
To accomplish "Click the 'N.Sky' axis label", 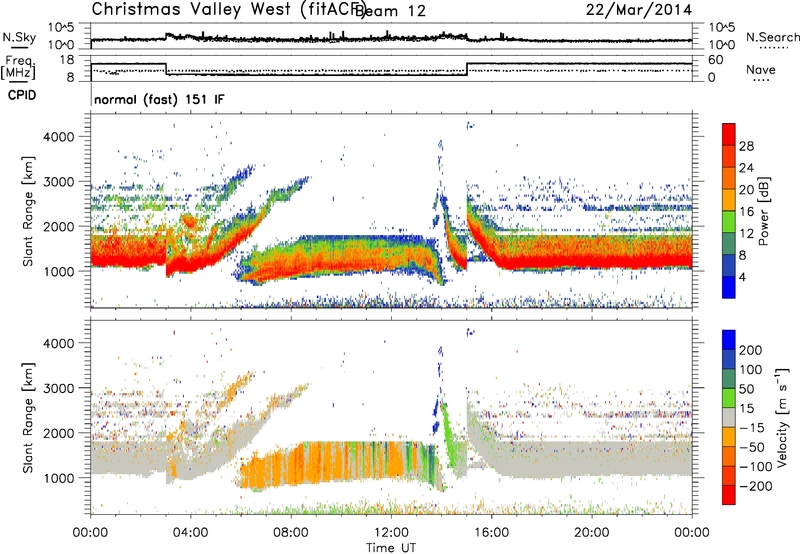I will pyautogui.click(x=19, y=38).
